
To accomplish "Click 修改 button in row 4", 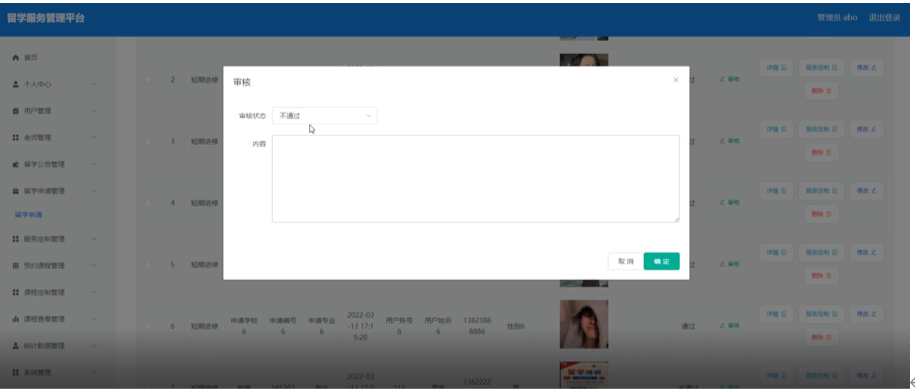I will pyautogui.click(x=867, y=191).
